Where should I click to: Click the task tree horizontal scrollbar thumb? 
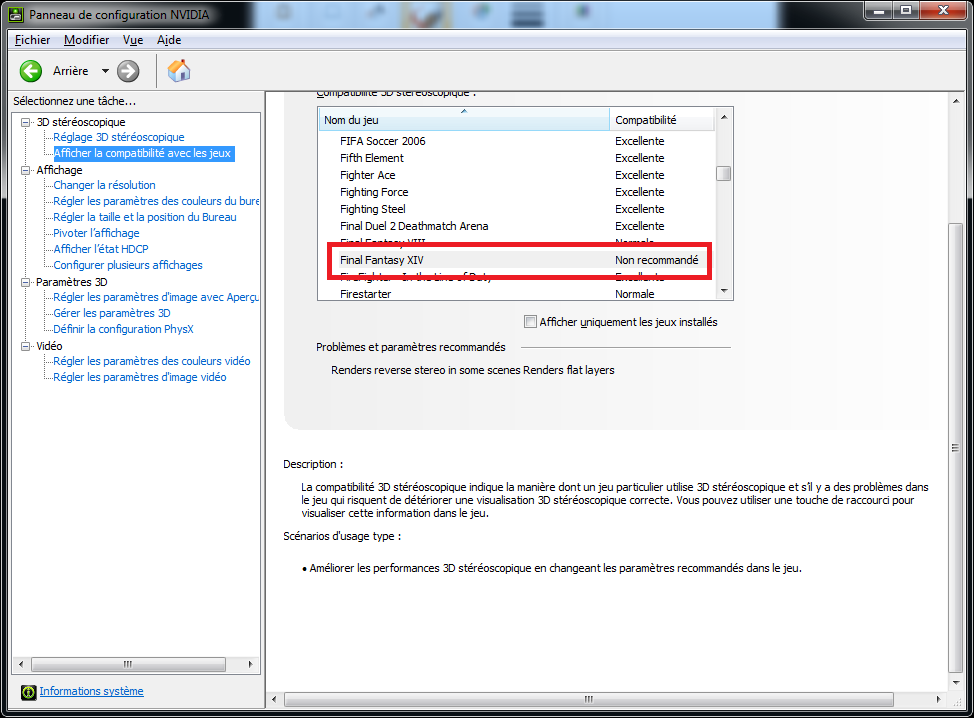click(x=128, y=665)
